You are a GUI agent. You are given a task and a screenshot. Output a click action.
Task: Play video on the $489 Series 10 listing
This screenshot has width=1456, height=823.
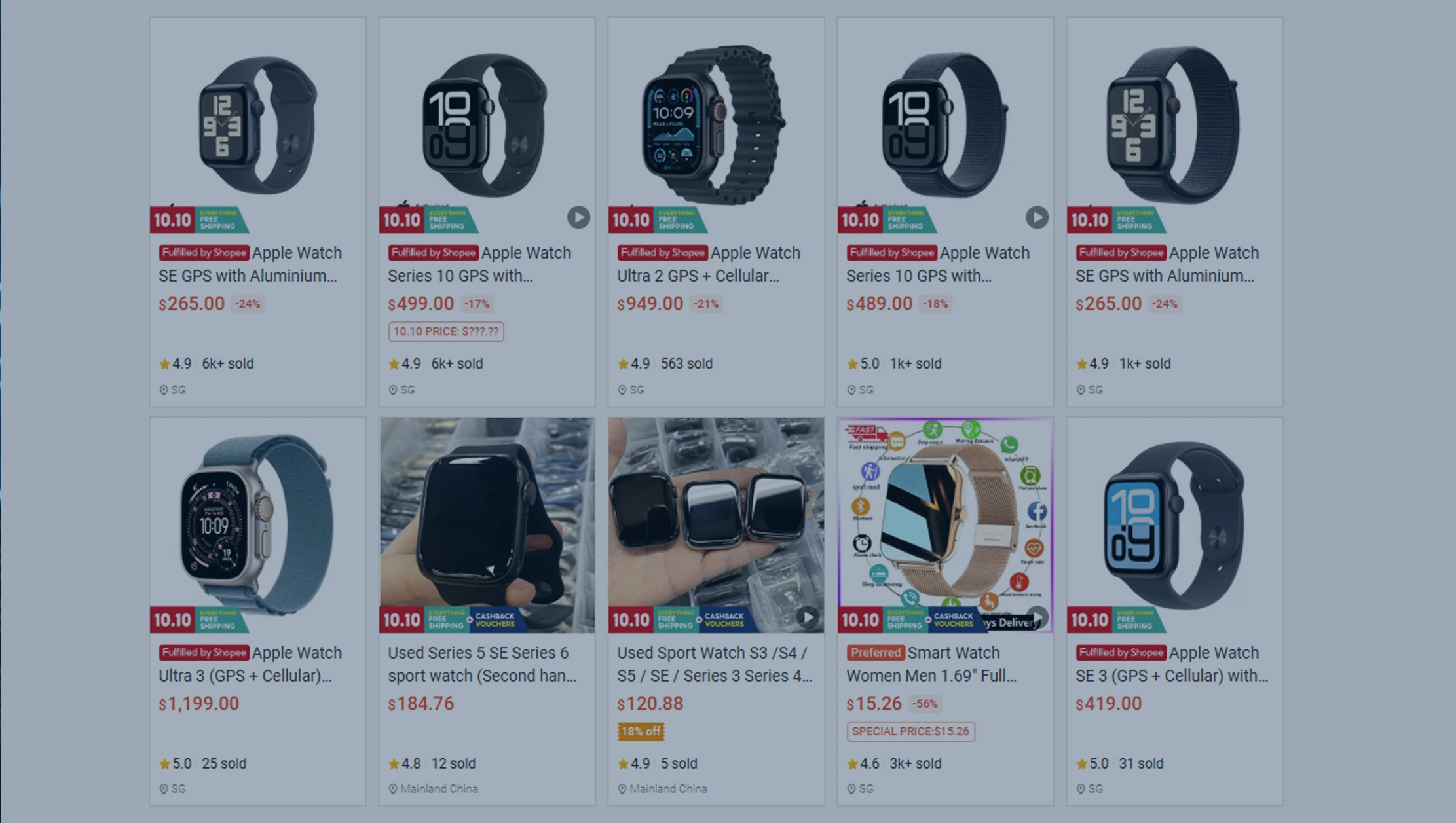pyautogui.click(x=1036, y=217)
